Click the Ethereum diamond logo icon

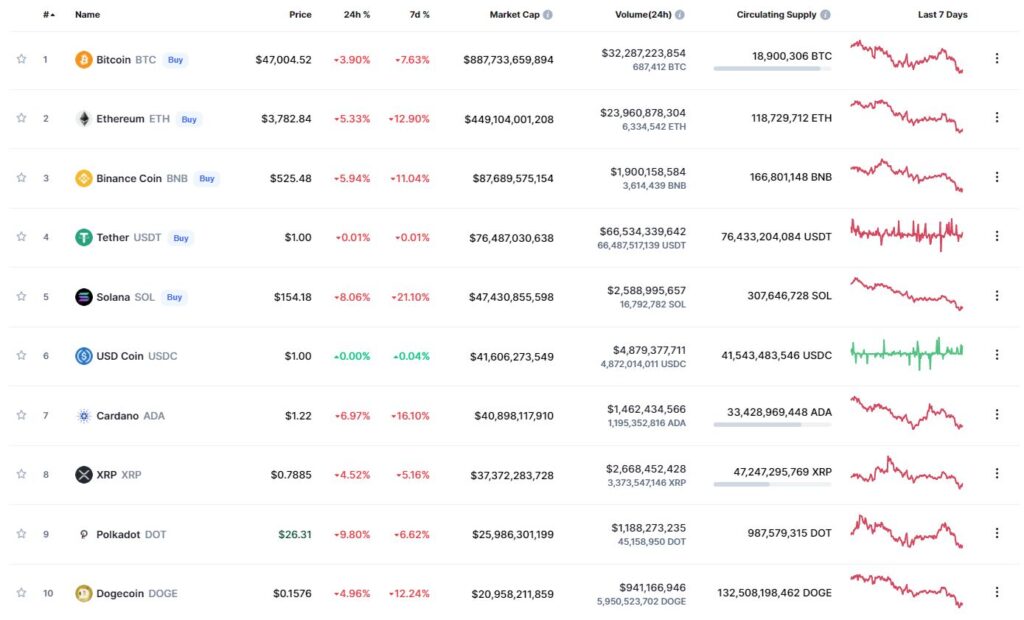point(84,119)
